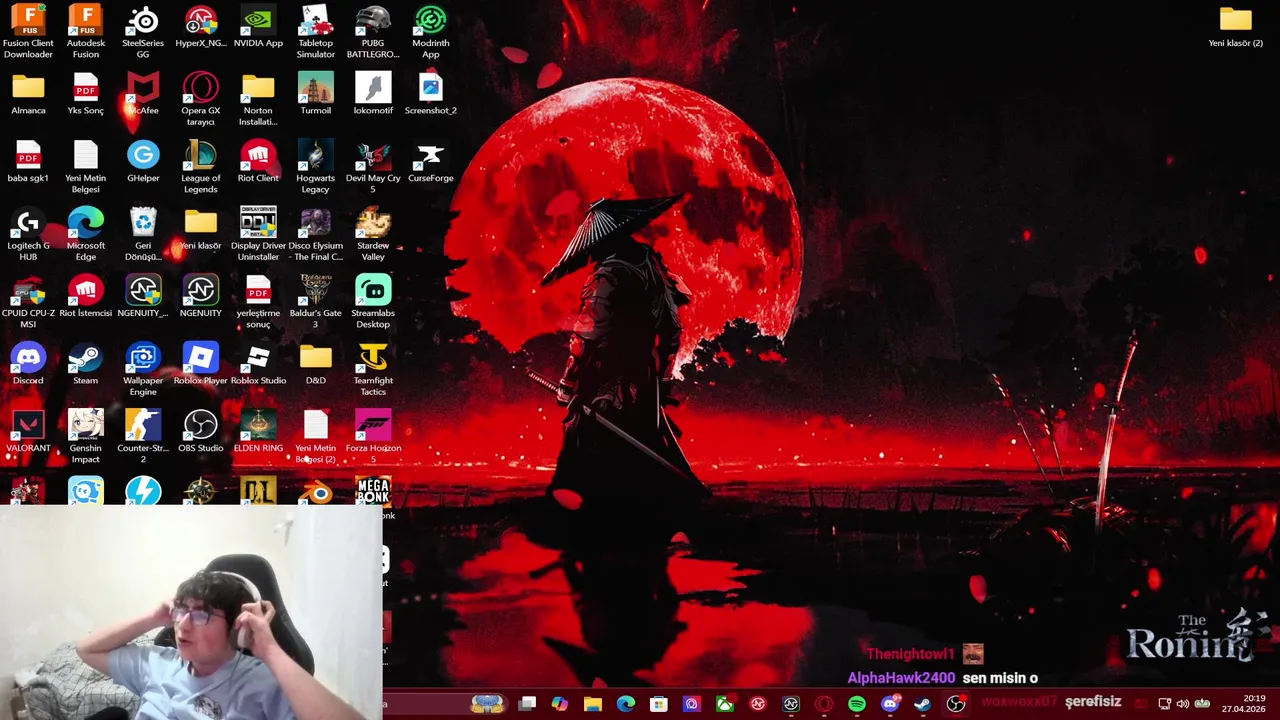
Task: Select the PUBG BATTLEGROUNDS desktop icon
Action: pos(373,31)
